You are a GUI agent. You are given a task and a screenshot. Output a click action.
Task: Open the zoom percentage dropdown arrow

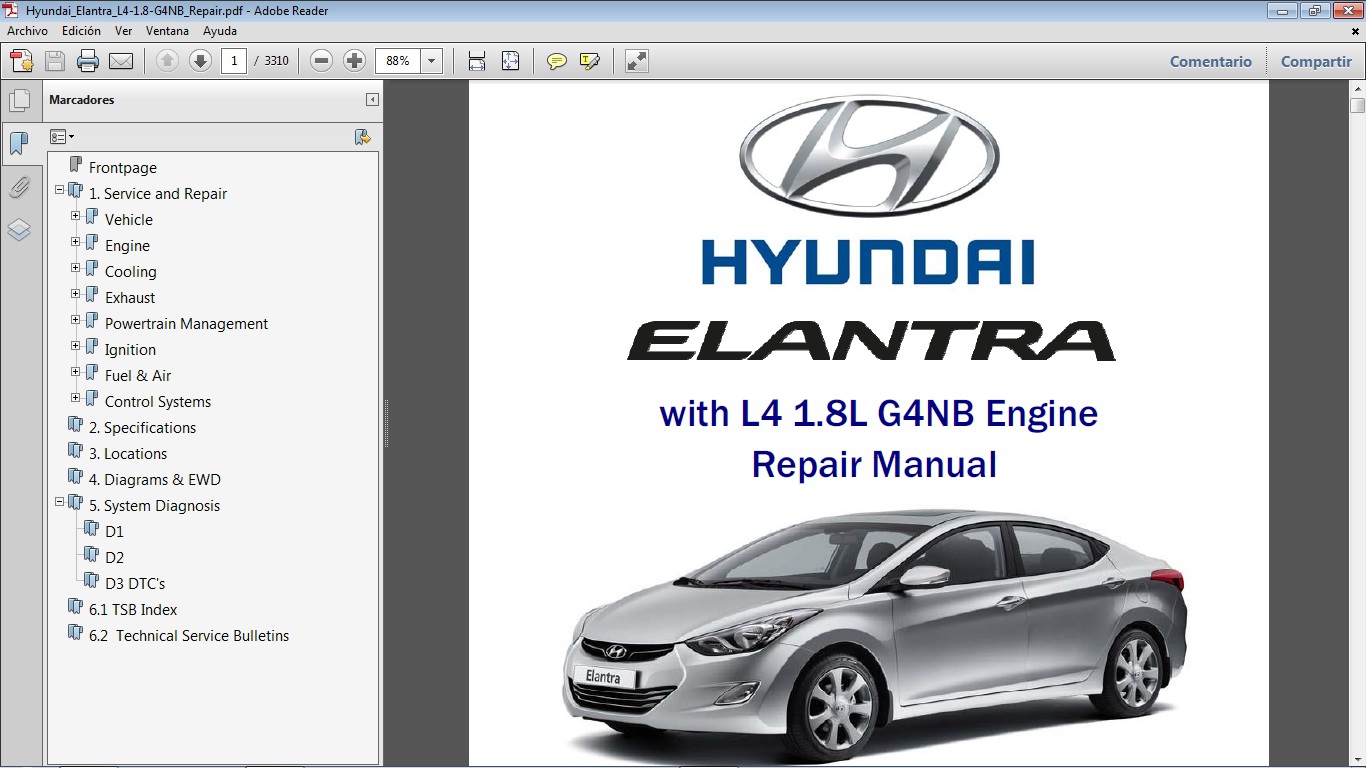tap(432, 61)
